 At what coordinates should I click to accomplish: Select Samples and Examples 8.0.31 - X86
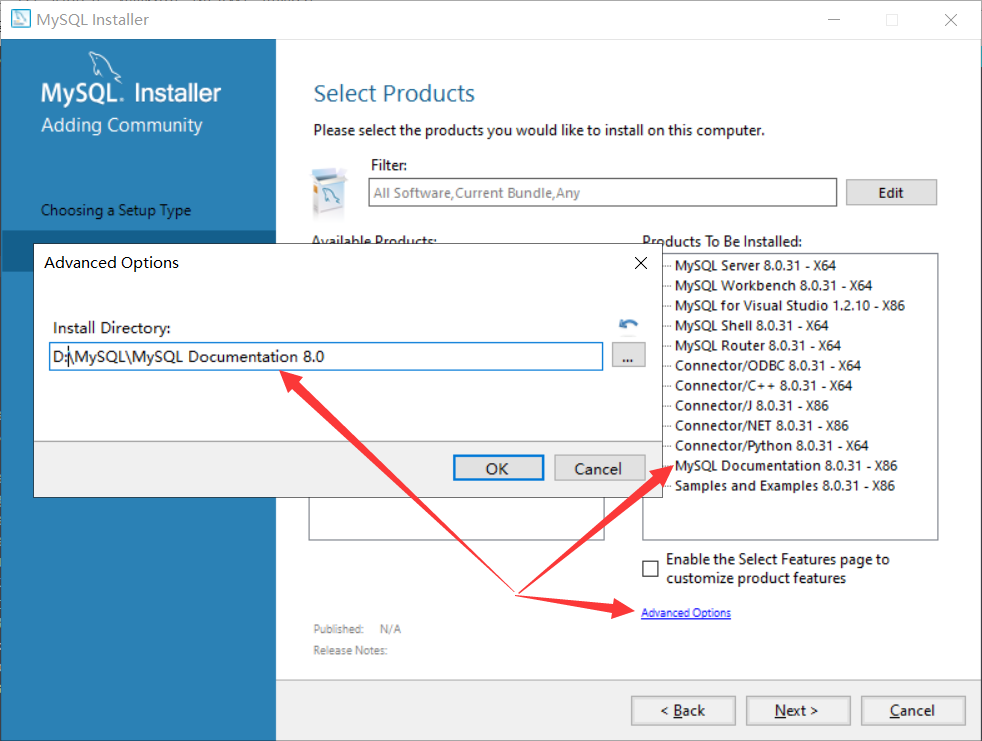[785, 486]
